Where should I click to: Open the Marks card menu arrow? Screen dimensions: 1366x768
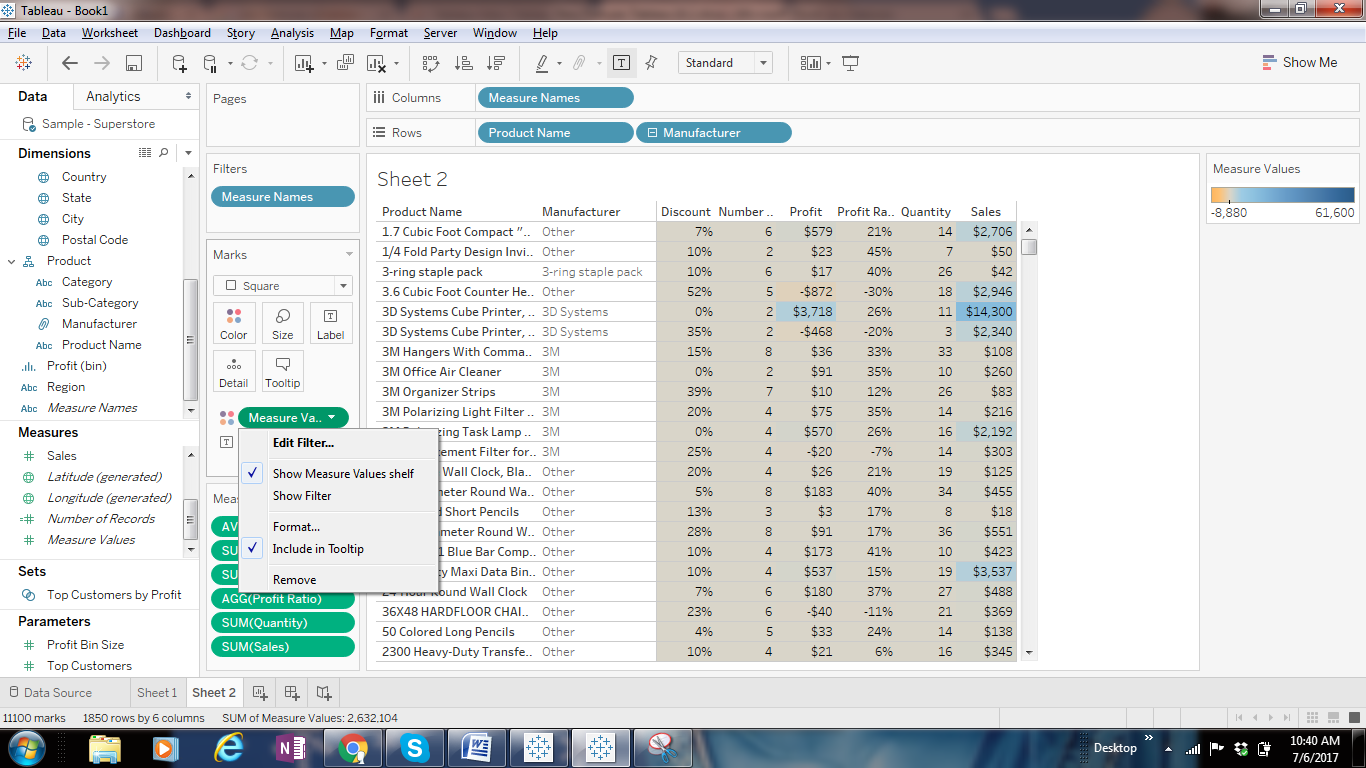(349, 255)
